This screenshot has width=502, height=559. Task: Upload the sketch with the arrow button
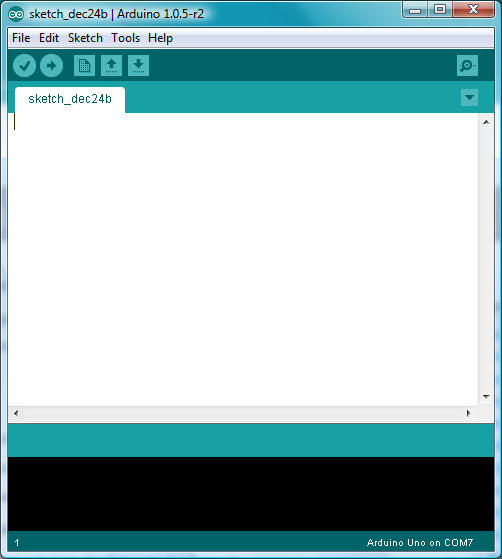[51, 66]
